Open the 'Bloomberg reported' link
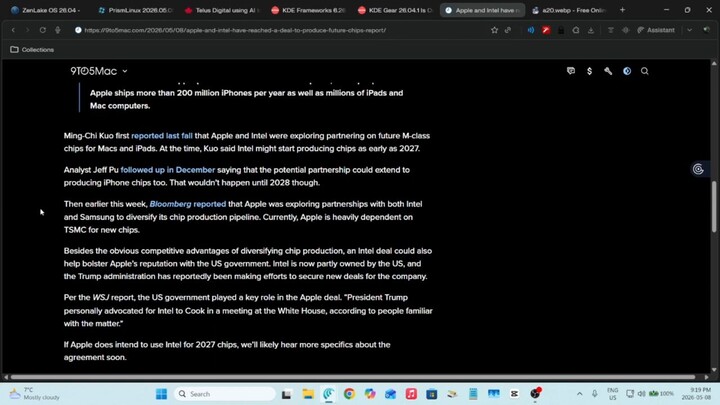Image resolution: width=720 pixels, height=405 pixels. click(188, 203)
